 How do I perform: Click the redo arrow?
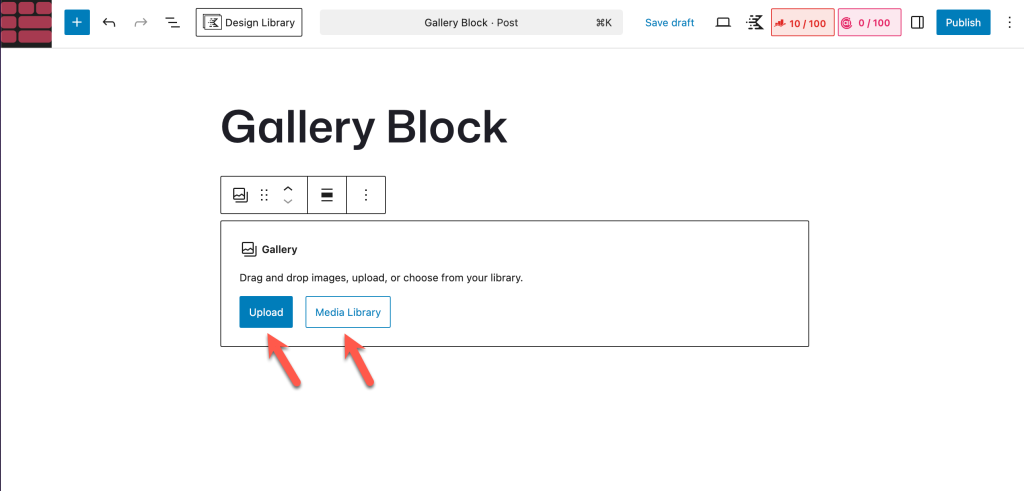141,22
